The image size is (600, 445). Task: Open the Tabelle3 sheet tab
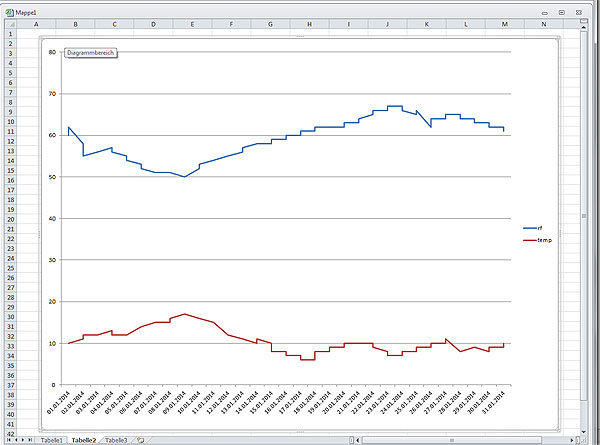click(x=116, y=440)
